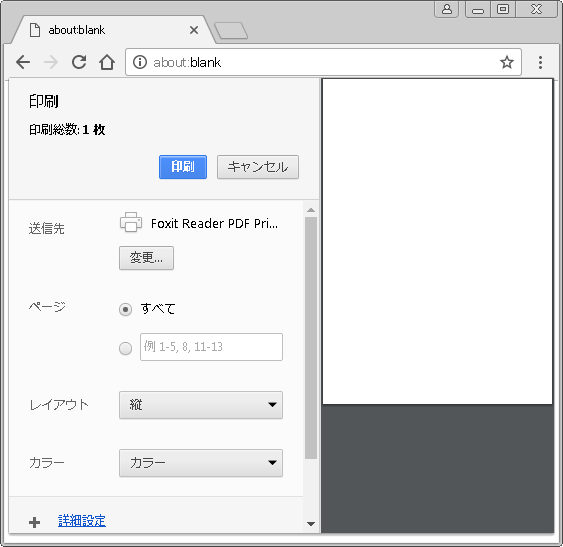Go to the home page icon
The image size is (563, 547).
click(107, 62)
